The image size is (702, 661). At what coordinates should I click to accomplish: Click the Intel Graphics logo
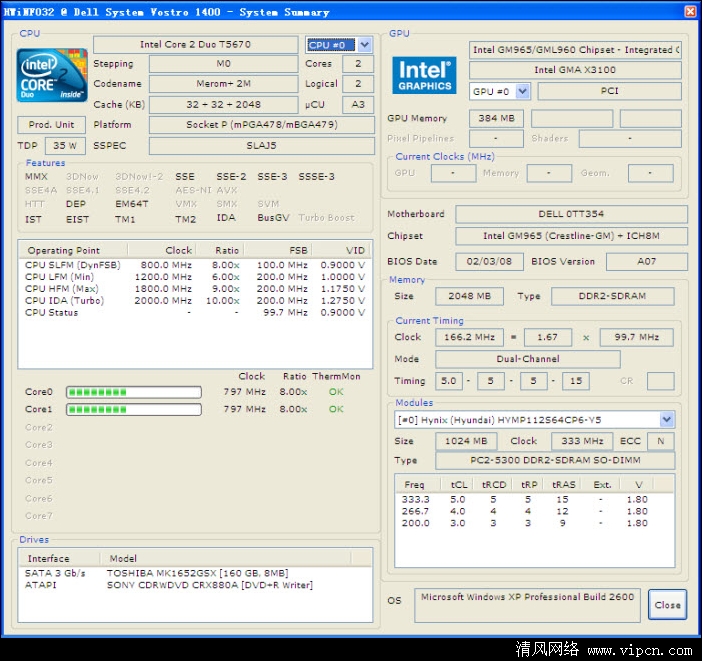click(425, 75)
